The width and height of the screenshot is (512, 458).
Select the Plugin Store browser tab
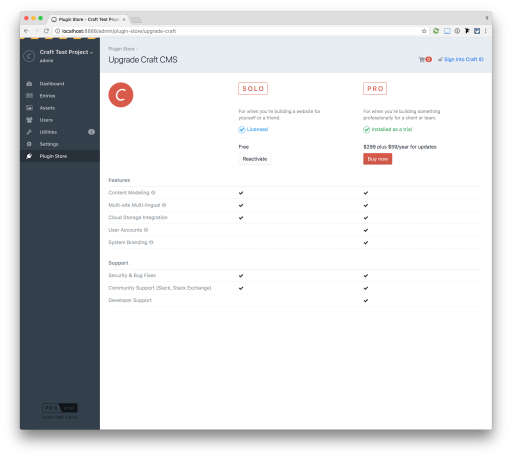coord(88,19)
